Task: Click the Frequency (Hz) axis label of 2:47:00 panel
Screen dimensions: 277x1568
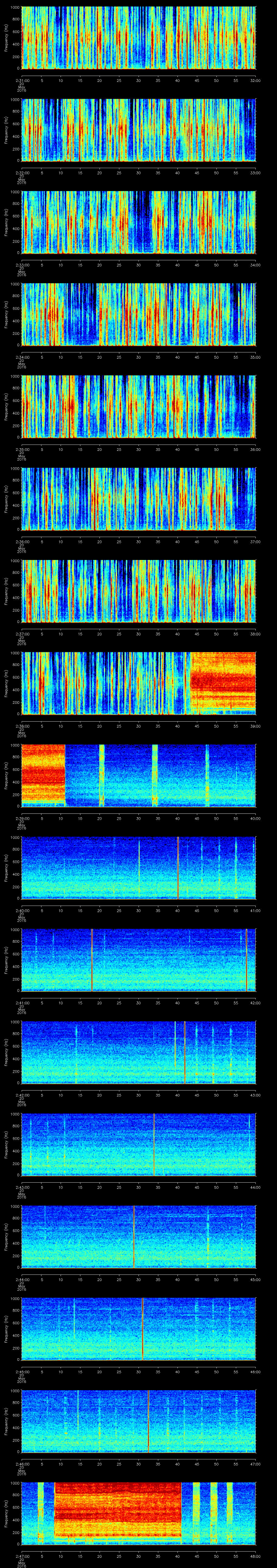Action: (x=6, y=1513)
